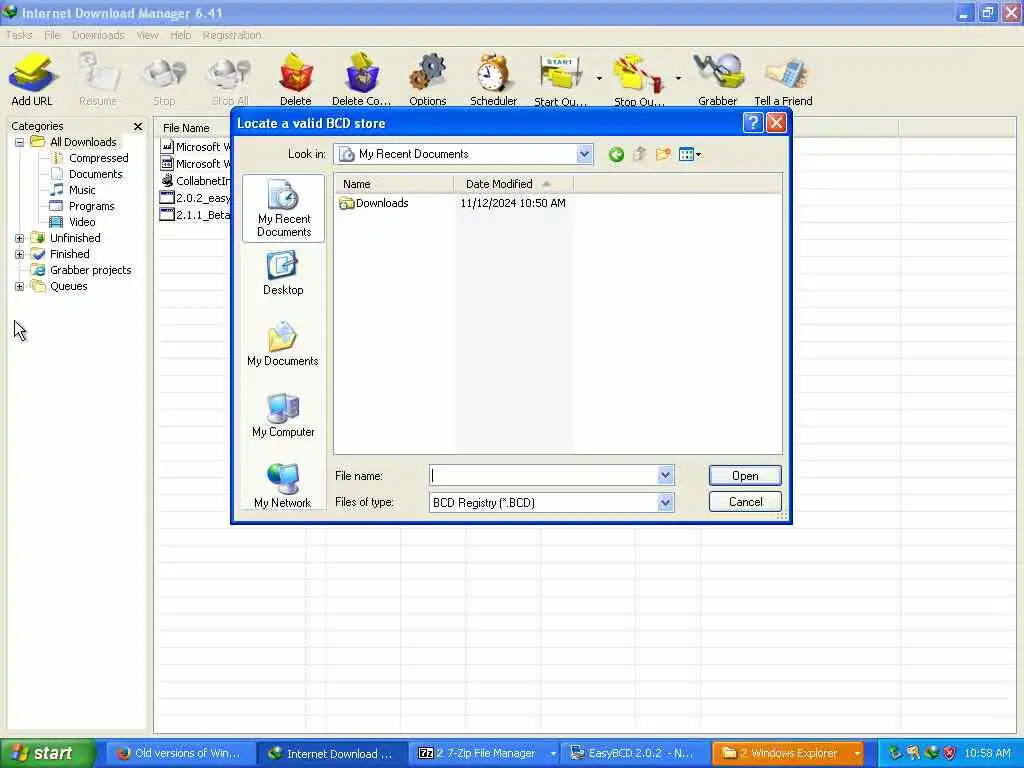Screen dimensions: 1024x768
Task: Collapse the All Downloads tree node
Action: point(20,142)
